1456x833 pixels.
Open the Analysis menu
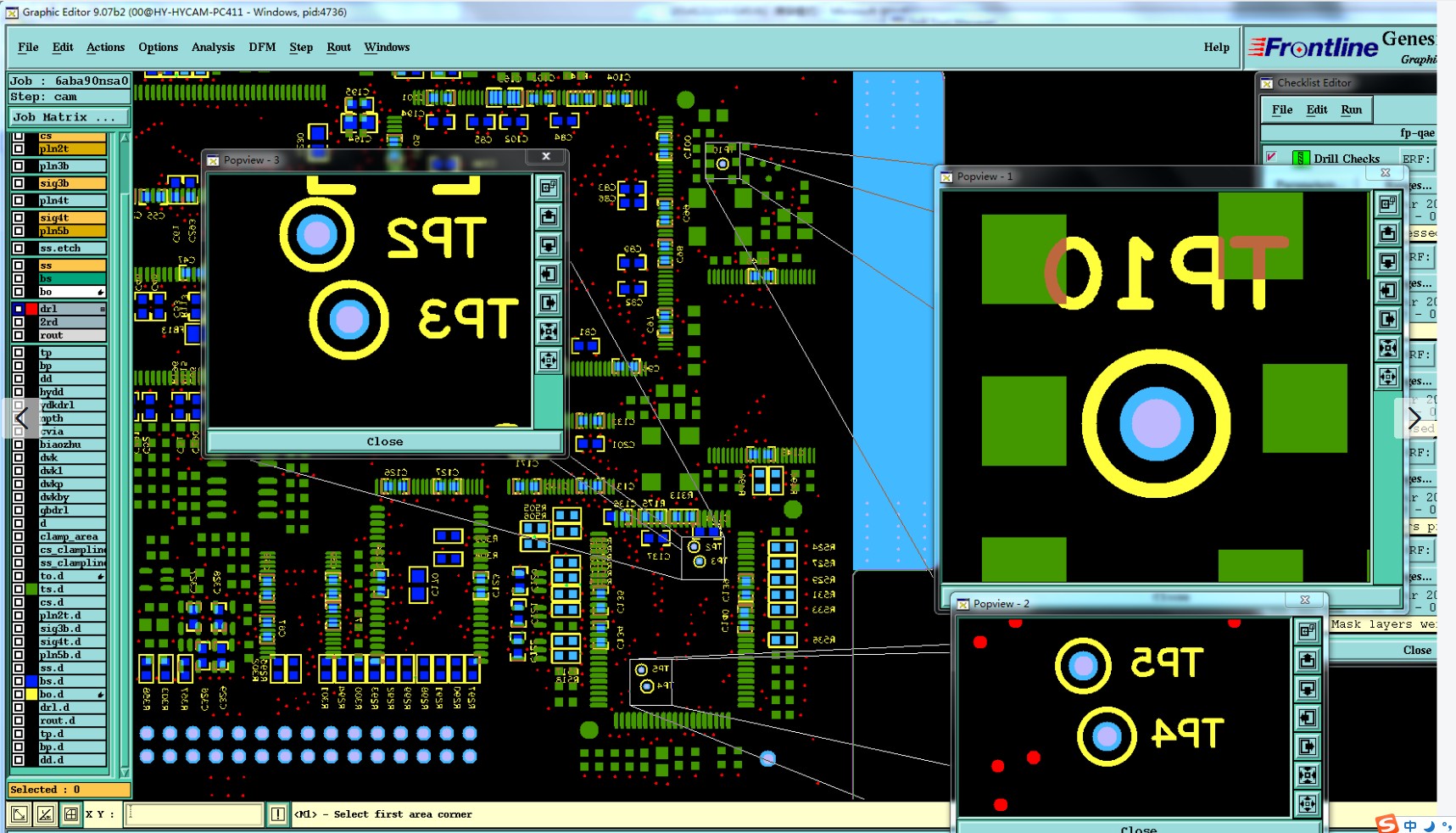tap(213, 48)
